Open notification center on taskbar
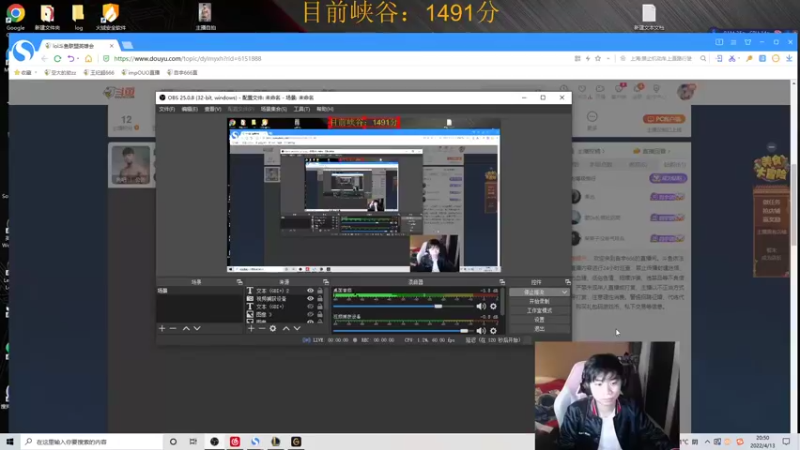The image size is (800, 450). pyautogui.click(x=786, y=442)
